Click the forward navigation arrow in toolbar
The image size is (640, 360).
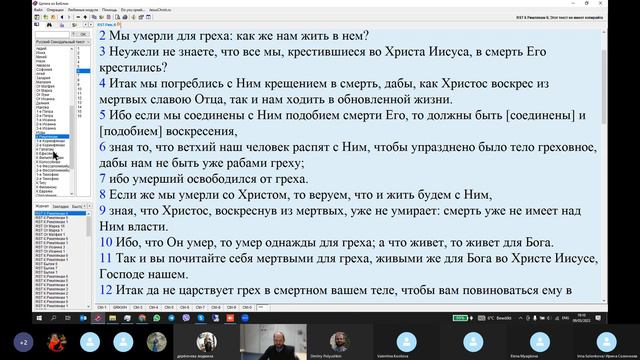pyautogui.click(x=69, y=17)
